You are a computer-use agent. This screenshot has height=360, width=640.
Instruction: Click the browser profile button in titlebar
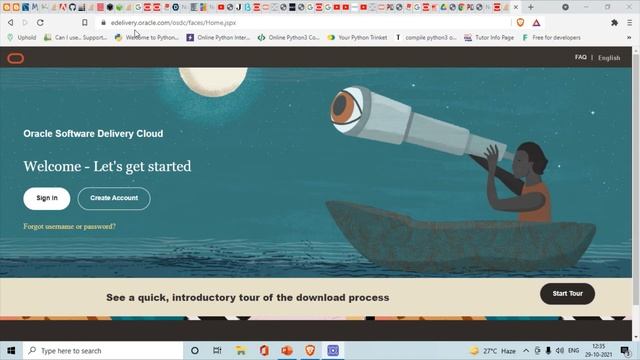click(565, 7)
